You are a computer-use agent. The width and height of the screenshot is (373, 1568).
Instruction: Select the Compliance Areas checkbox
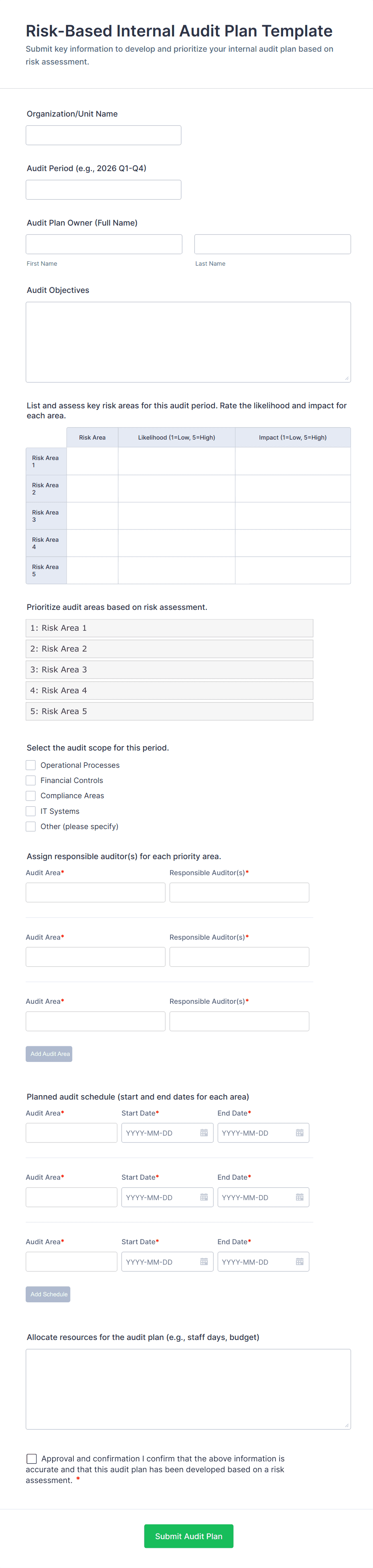[x=31, y=795]
